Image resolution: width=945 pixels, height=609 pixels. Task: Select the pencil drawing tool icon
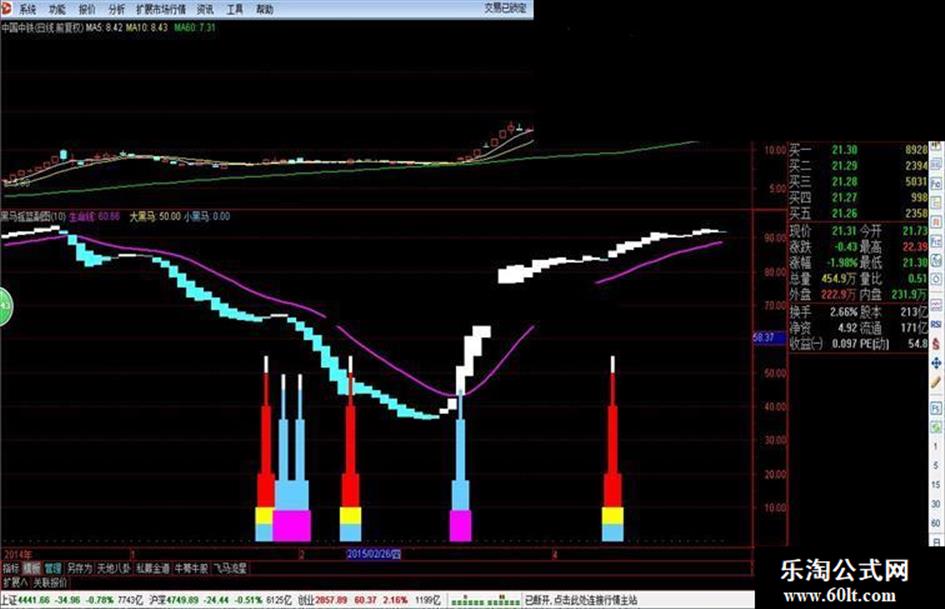937,383
